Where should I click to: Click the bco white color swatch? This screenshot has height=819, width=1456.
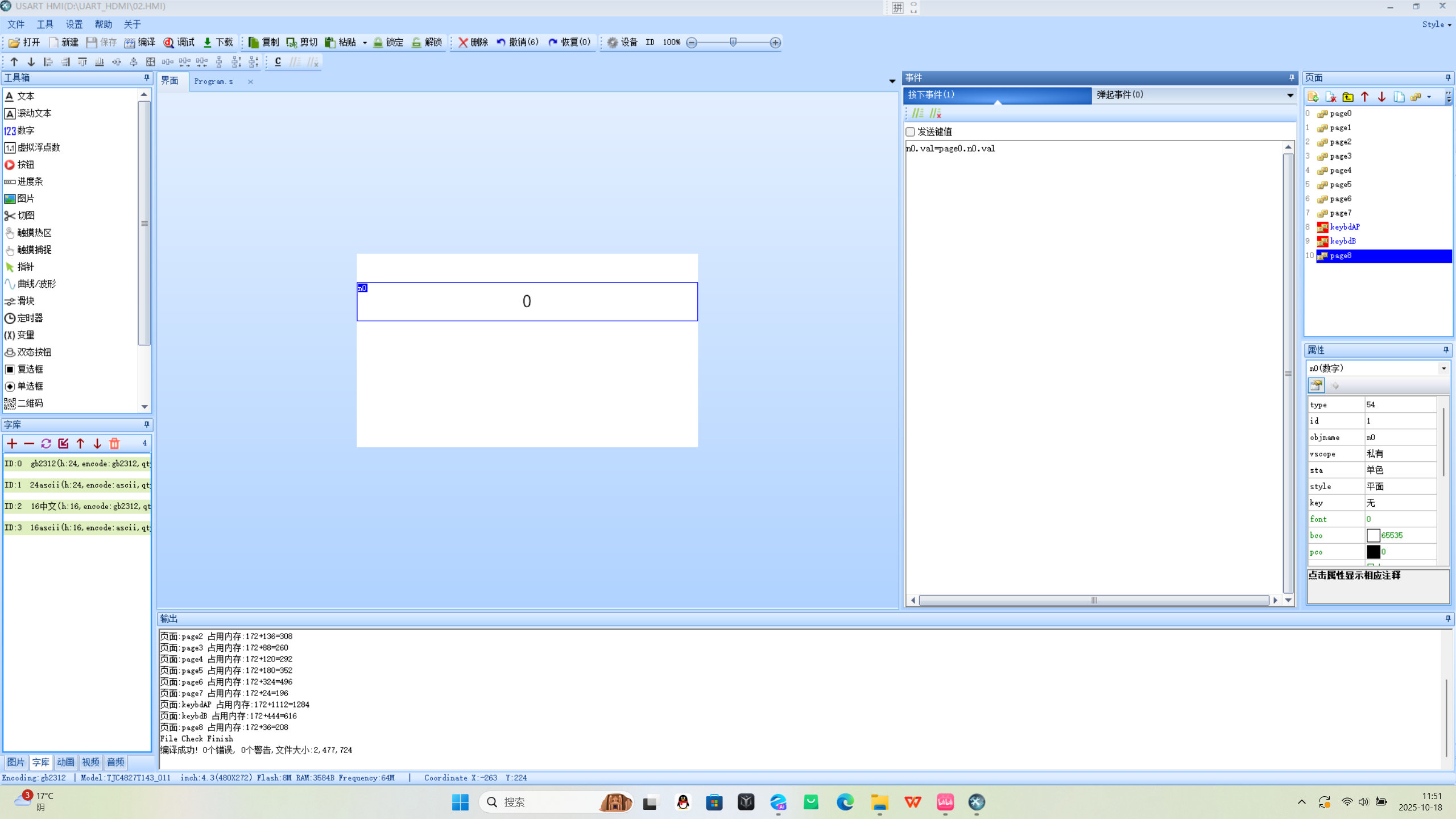click(x=1373, y=535)
